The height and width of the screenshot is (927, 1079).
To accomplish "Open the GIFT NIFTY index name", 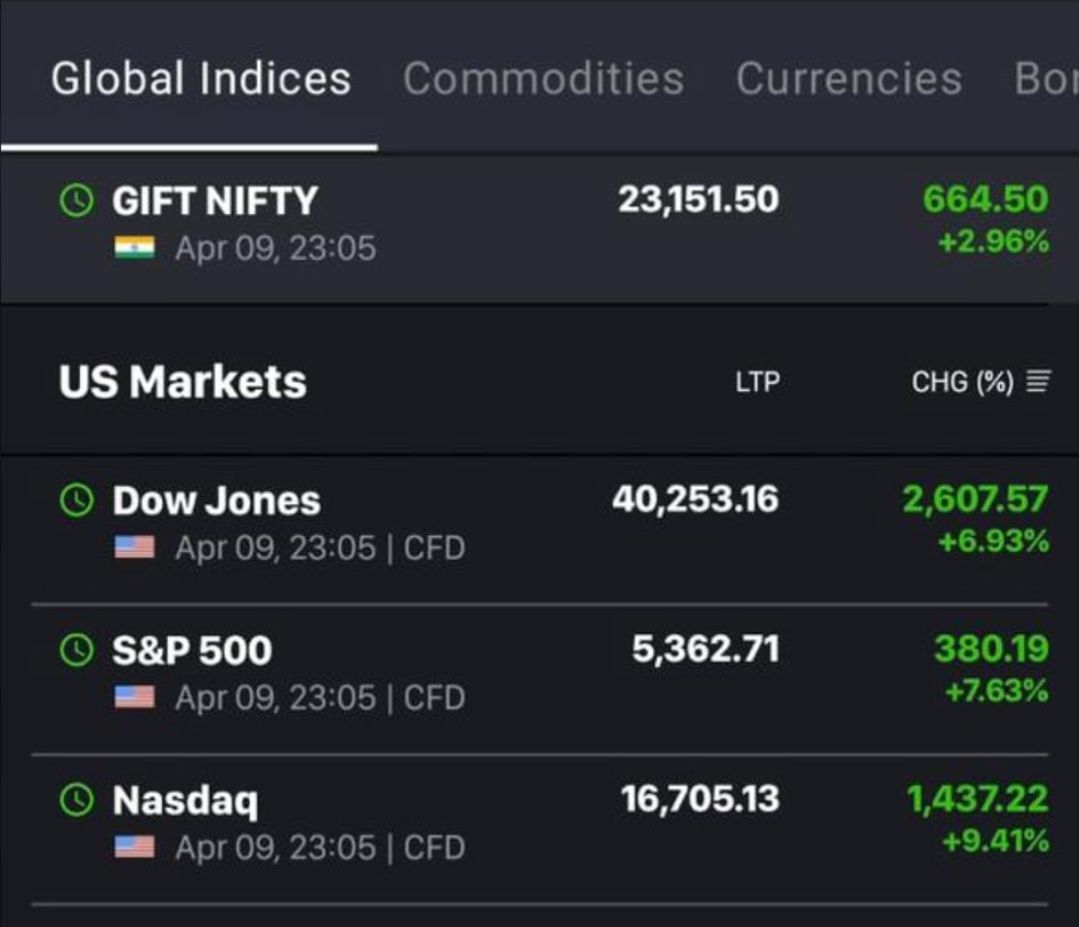I will point(214,201).
